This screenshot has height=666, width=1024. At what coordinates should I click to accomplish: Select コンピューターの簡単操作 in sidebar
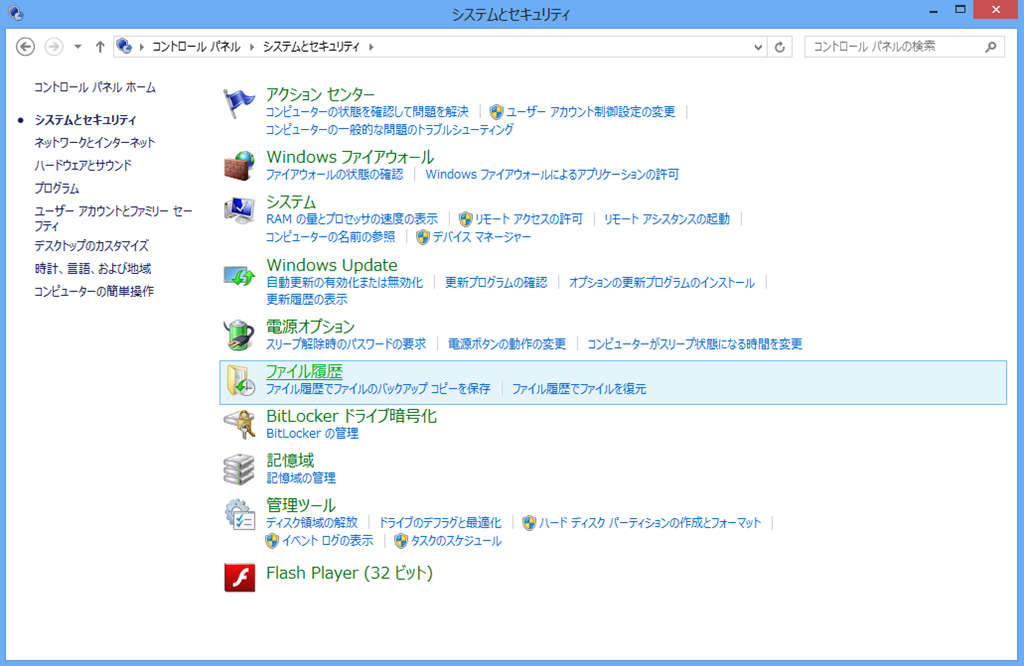[x=94, y=291]
